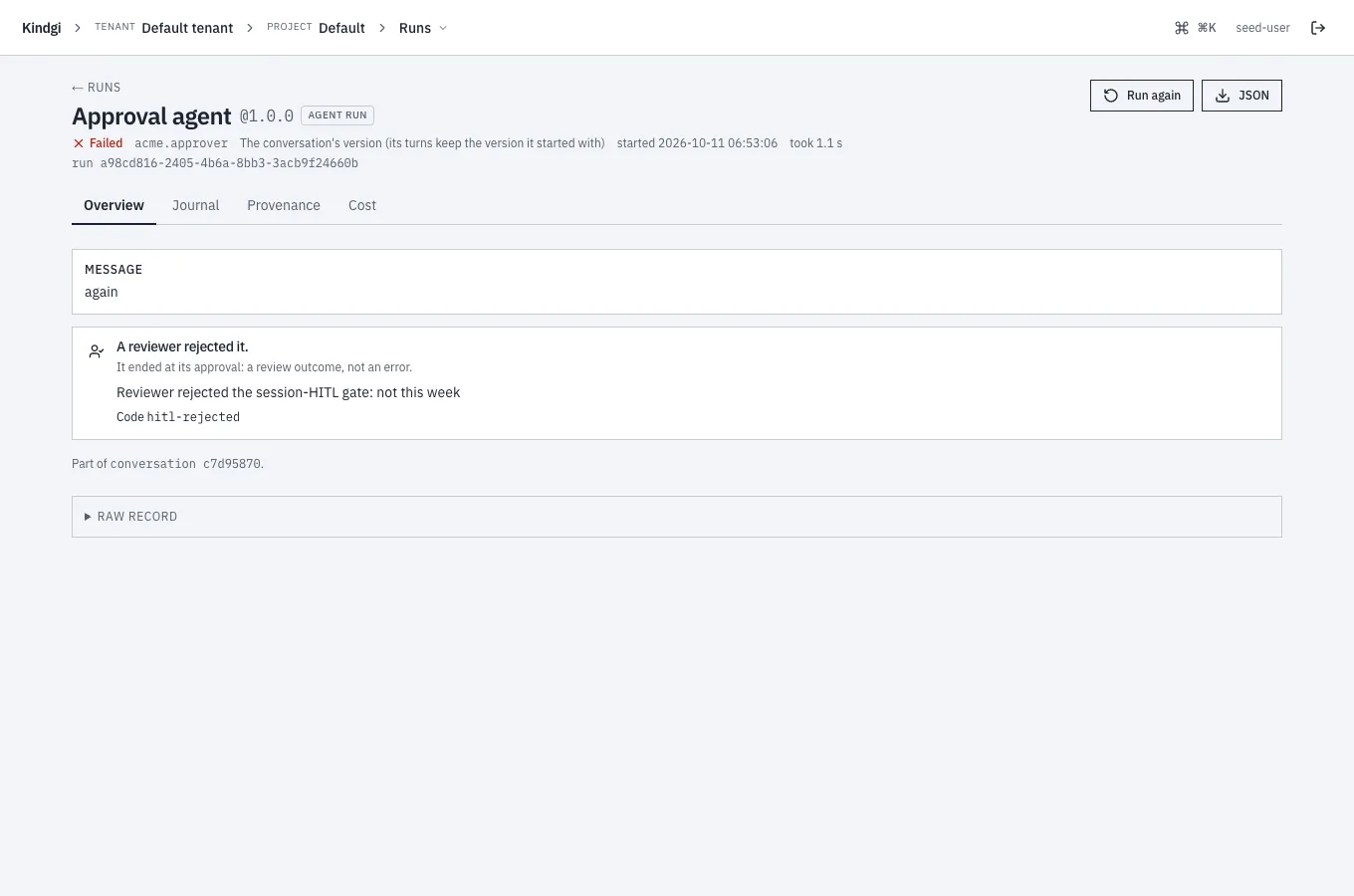The height and width of the screenshot is (896, 1354).
Task: Click the MESSAGE section label
Action: coord(113,270)
